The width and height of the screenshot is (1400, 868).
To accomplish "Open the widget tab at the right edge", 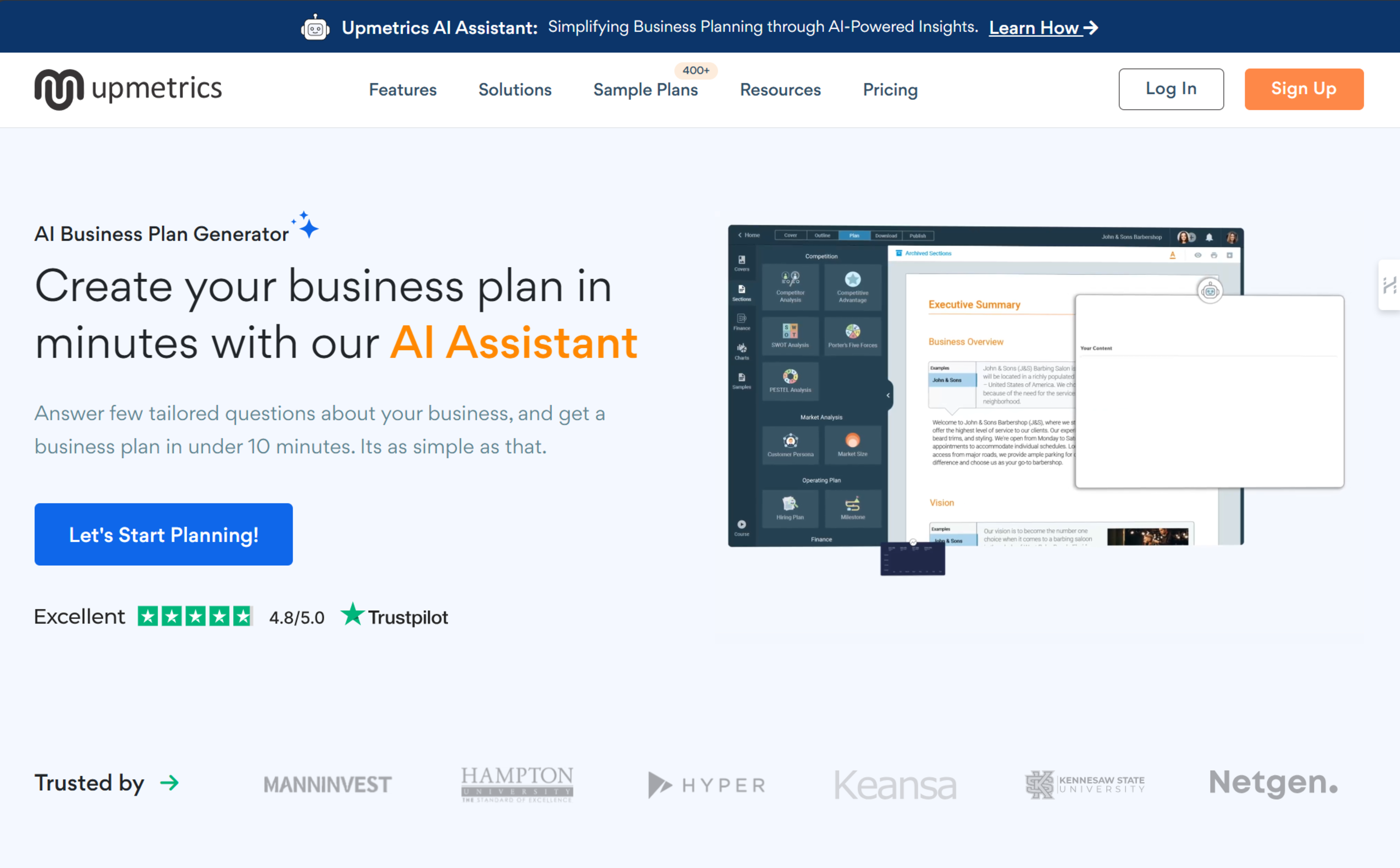I will click(1389, 285).
